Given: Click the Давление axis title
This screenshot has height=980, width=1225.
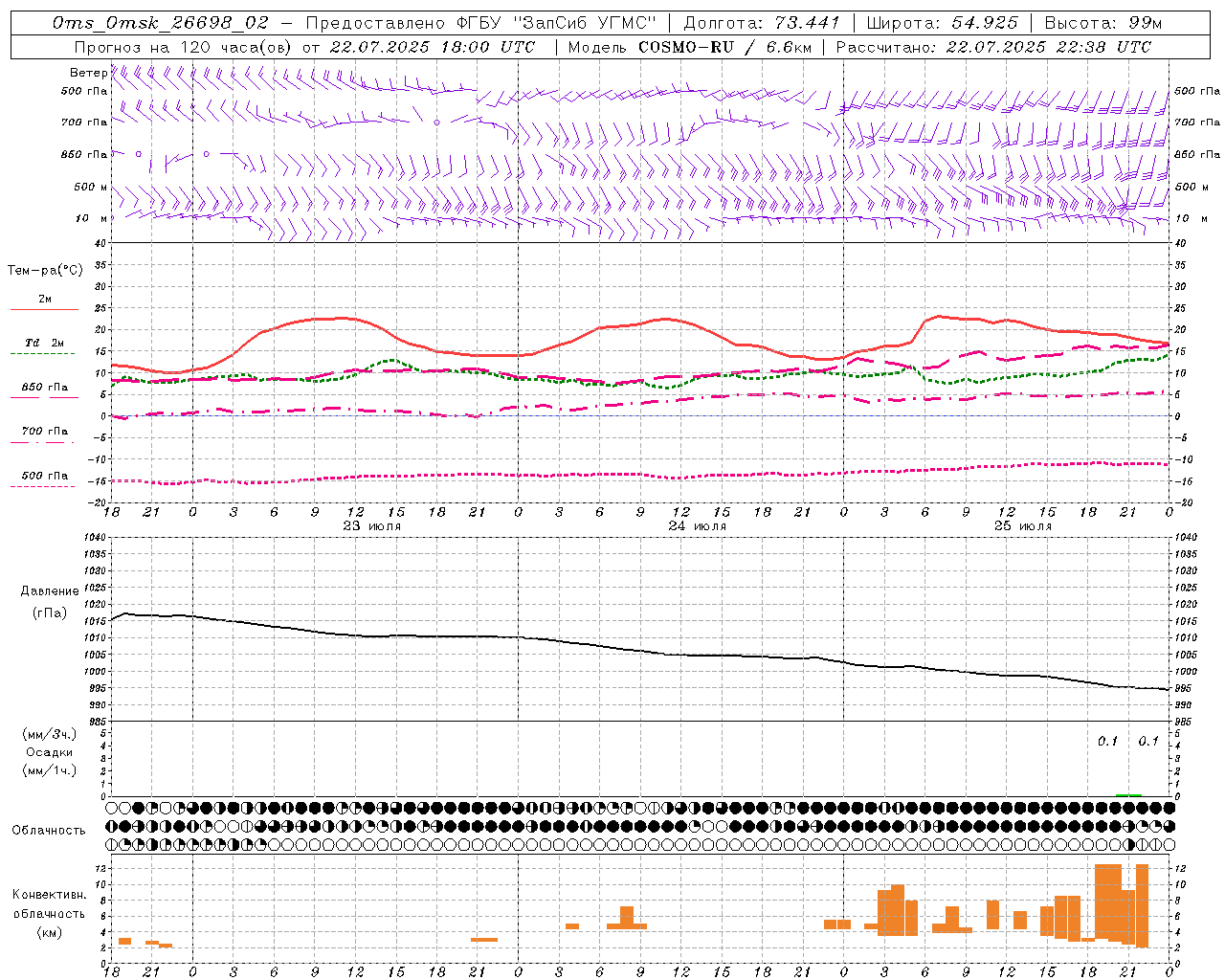Looking at the screenshot, I should (50, 591).
